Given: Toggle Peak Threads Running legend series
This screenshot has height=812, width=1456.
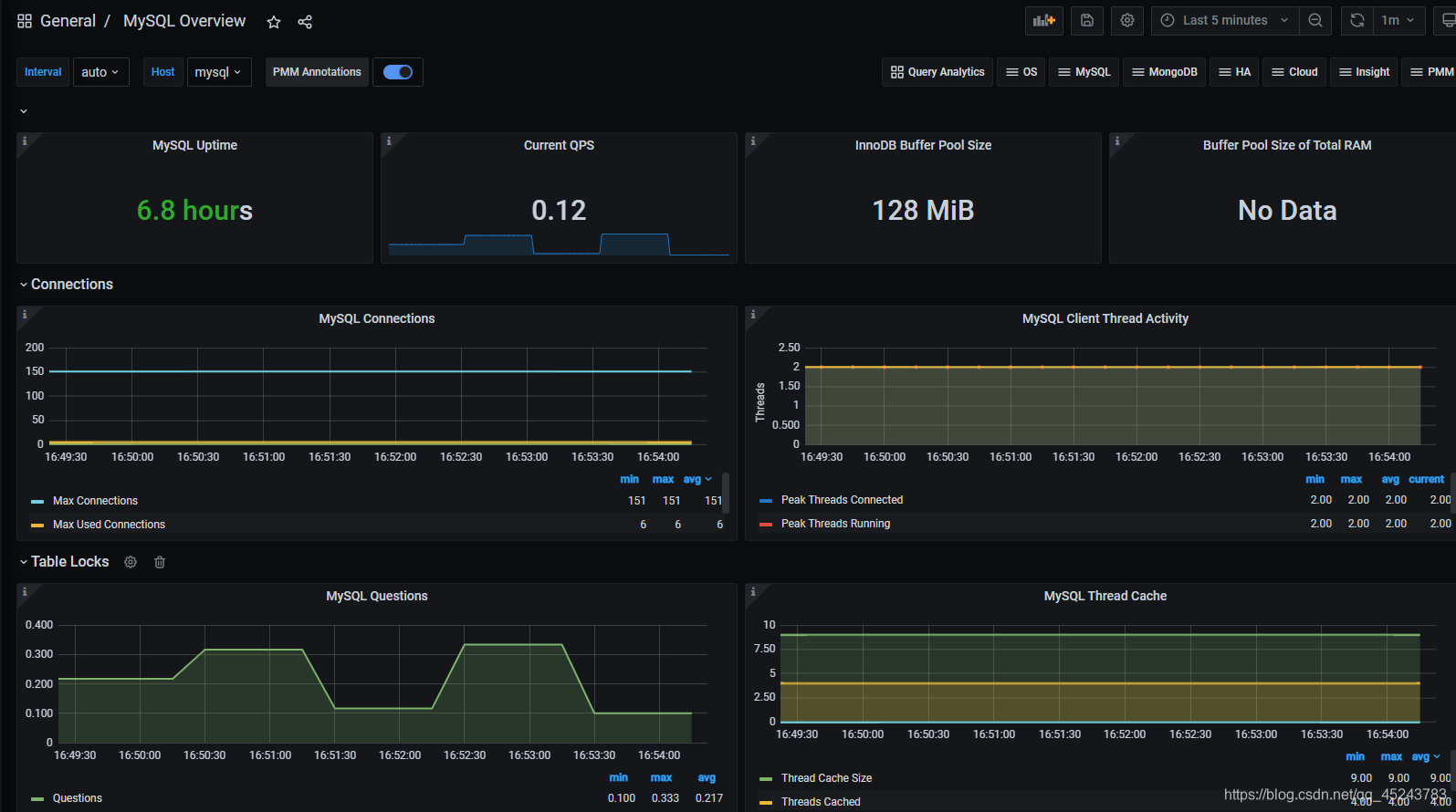Looking at the screenshot, I should [x=835, y=524].
